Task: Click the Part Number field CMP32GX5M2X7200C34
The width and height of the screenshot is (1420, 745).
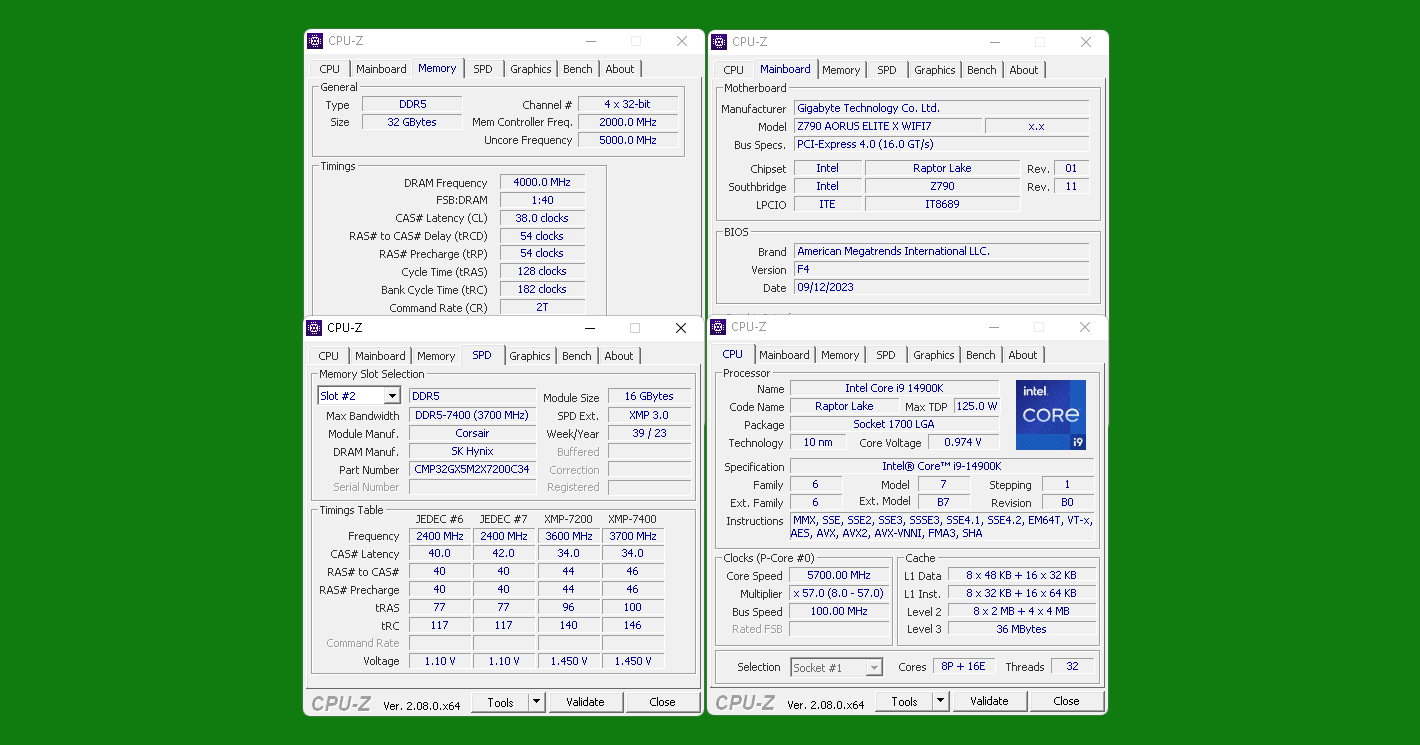Action: point(472,469)
